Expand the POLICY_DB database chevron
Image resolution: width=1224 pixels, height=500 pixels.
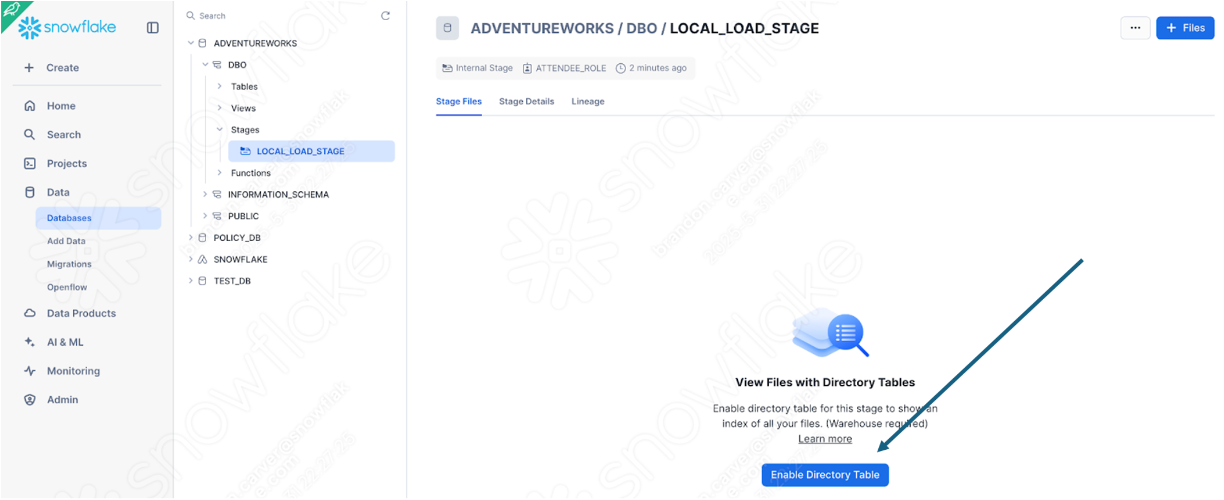tap(191, 238)
